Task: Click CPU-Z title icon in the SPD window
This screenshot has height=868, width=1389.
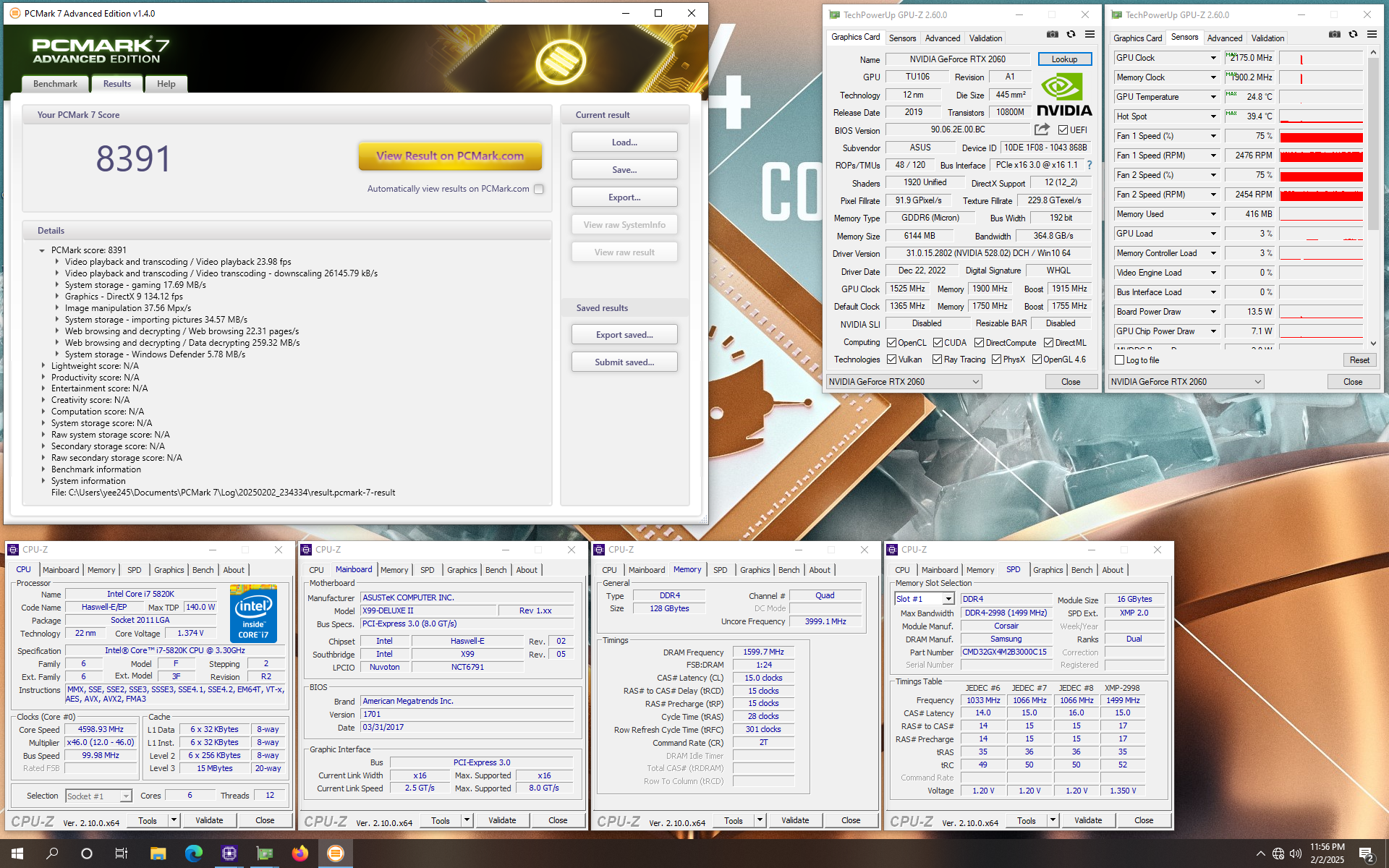Action: (892, 550)
